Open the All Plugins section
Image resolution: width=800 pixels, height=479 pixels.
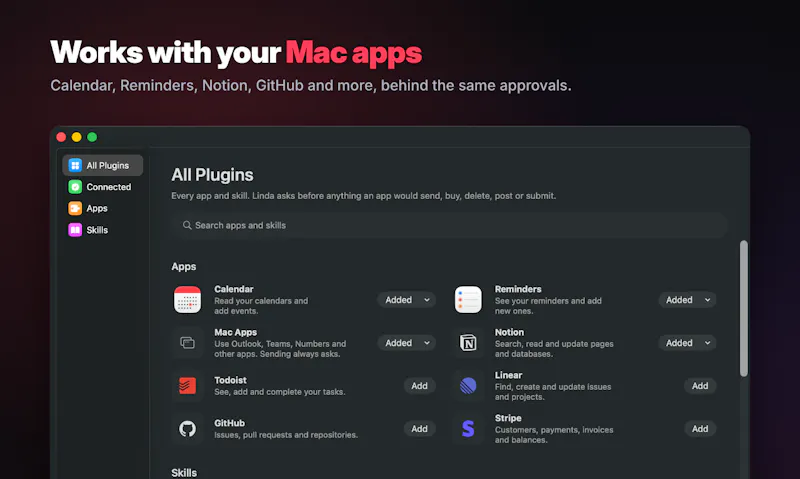[x=103, y=165]
